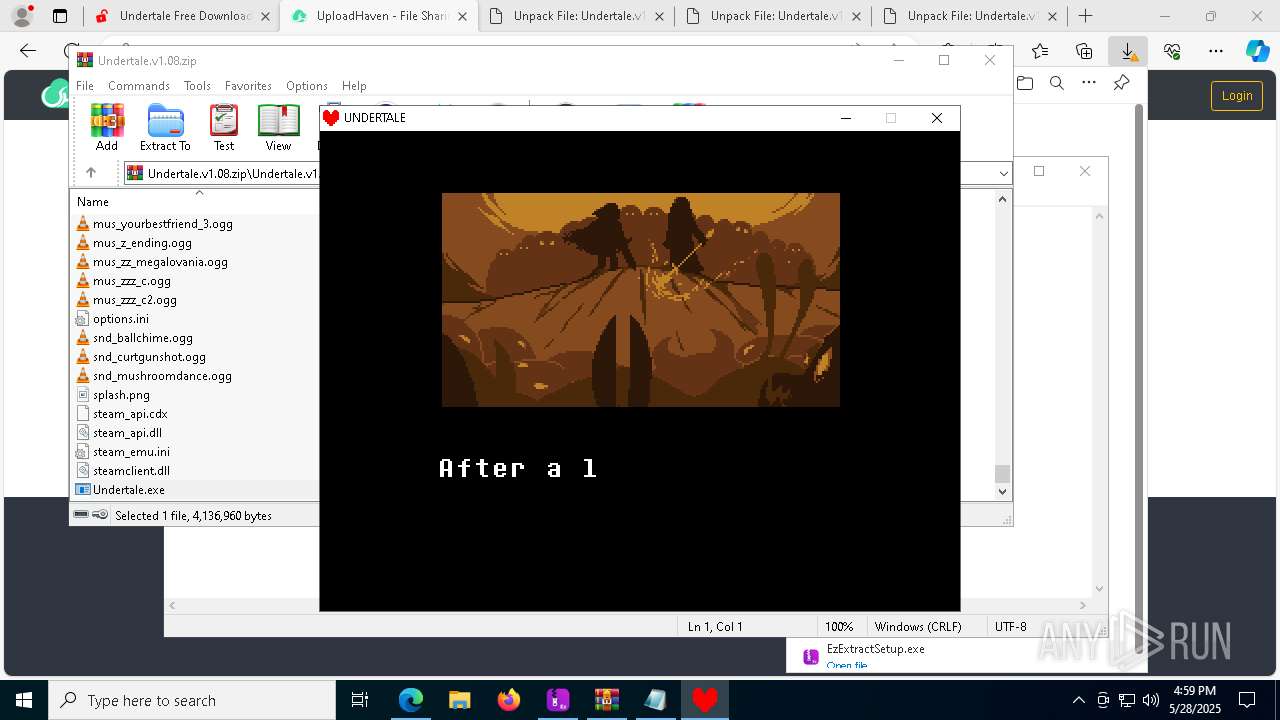Click the WinRAR vertical scrollbar thumb
The width and height of the screenshot is (1280, 720).
(1003, 474)
